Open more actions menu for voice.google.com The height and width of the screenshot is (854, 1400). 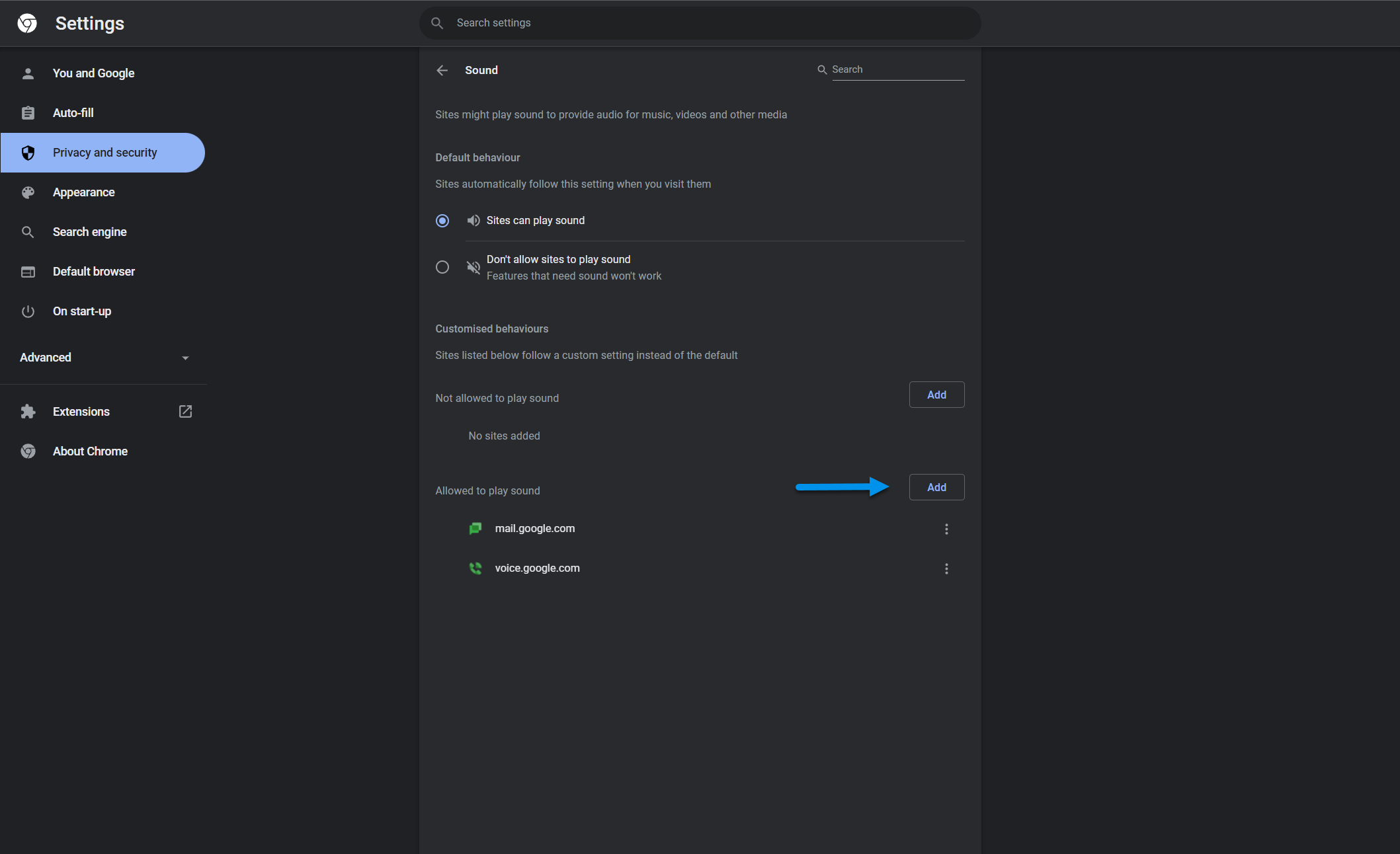tap(946, 568)
